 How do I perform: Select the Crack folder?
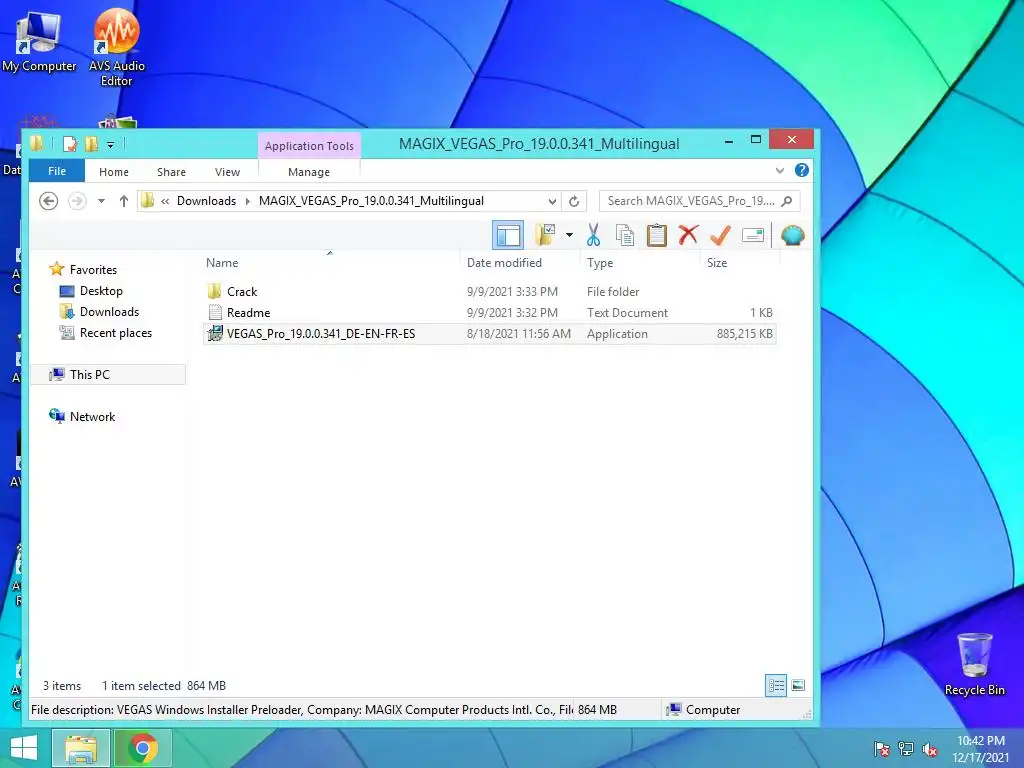(242, 292)
